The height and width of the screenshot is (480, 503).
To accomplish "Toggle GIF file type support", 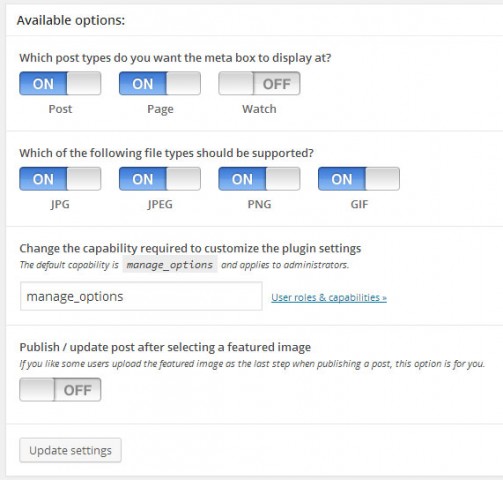I will (359, 179).
